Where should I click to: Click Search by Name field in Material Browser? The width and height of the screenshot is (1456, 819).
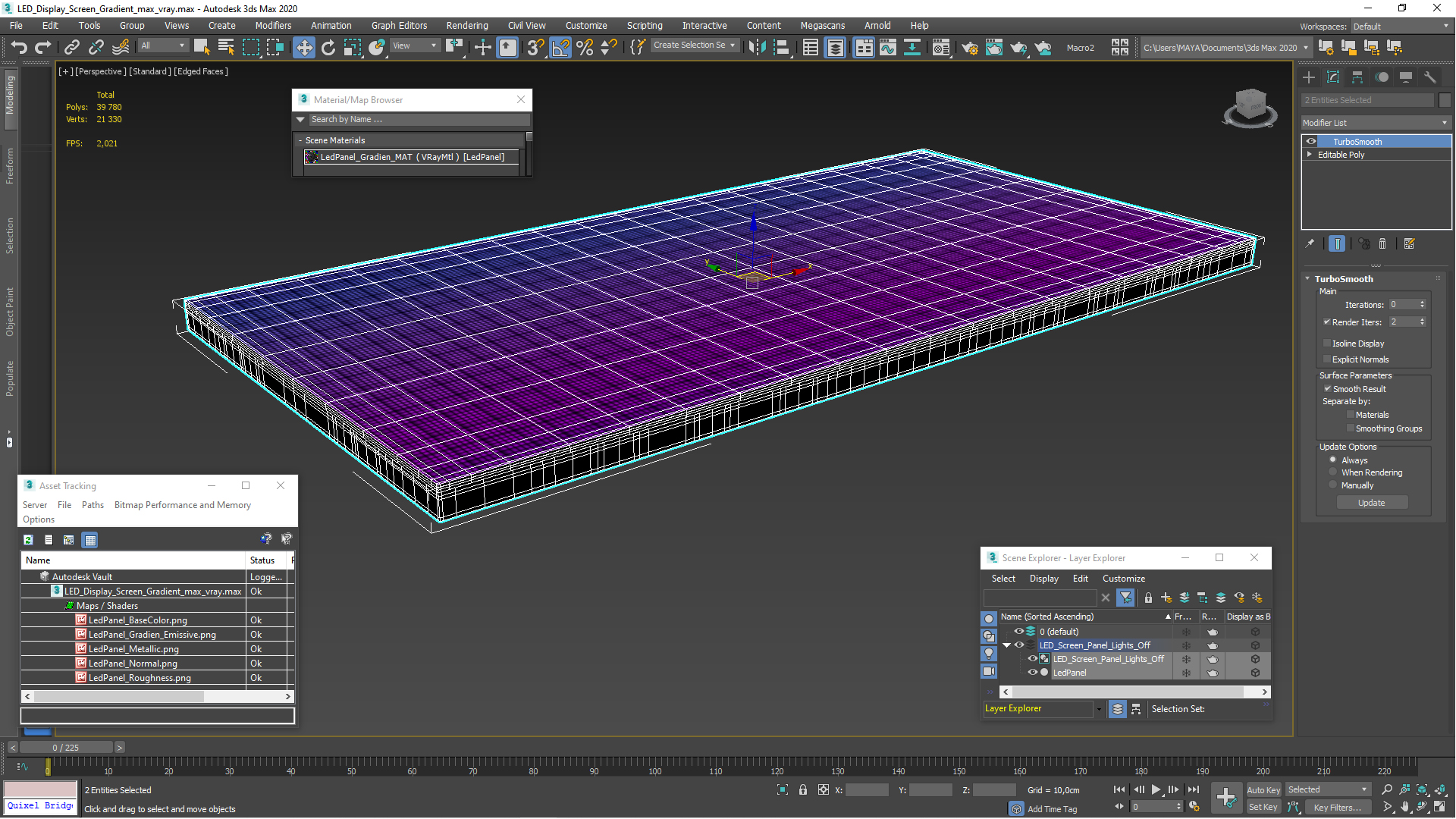pyautogui.click(x=419, y=120)
